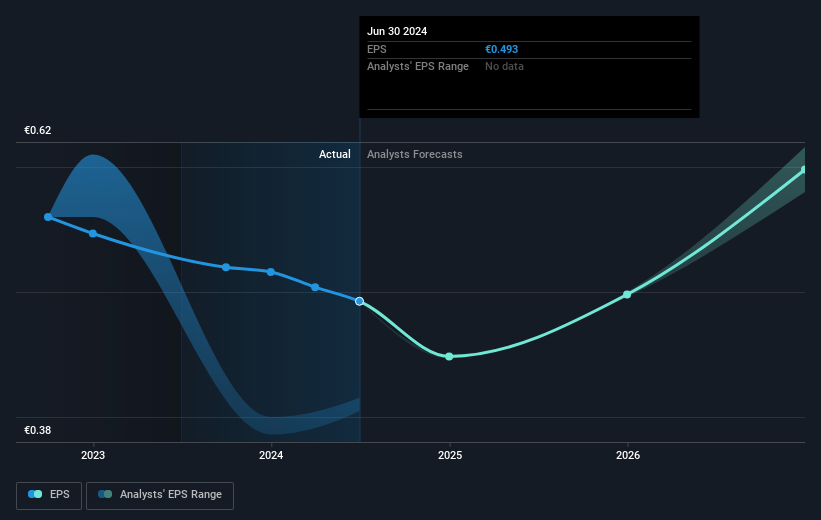Select the 2026 forecast data point
Viewport: 821px width, 520px height.
[x=627, y=294]
